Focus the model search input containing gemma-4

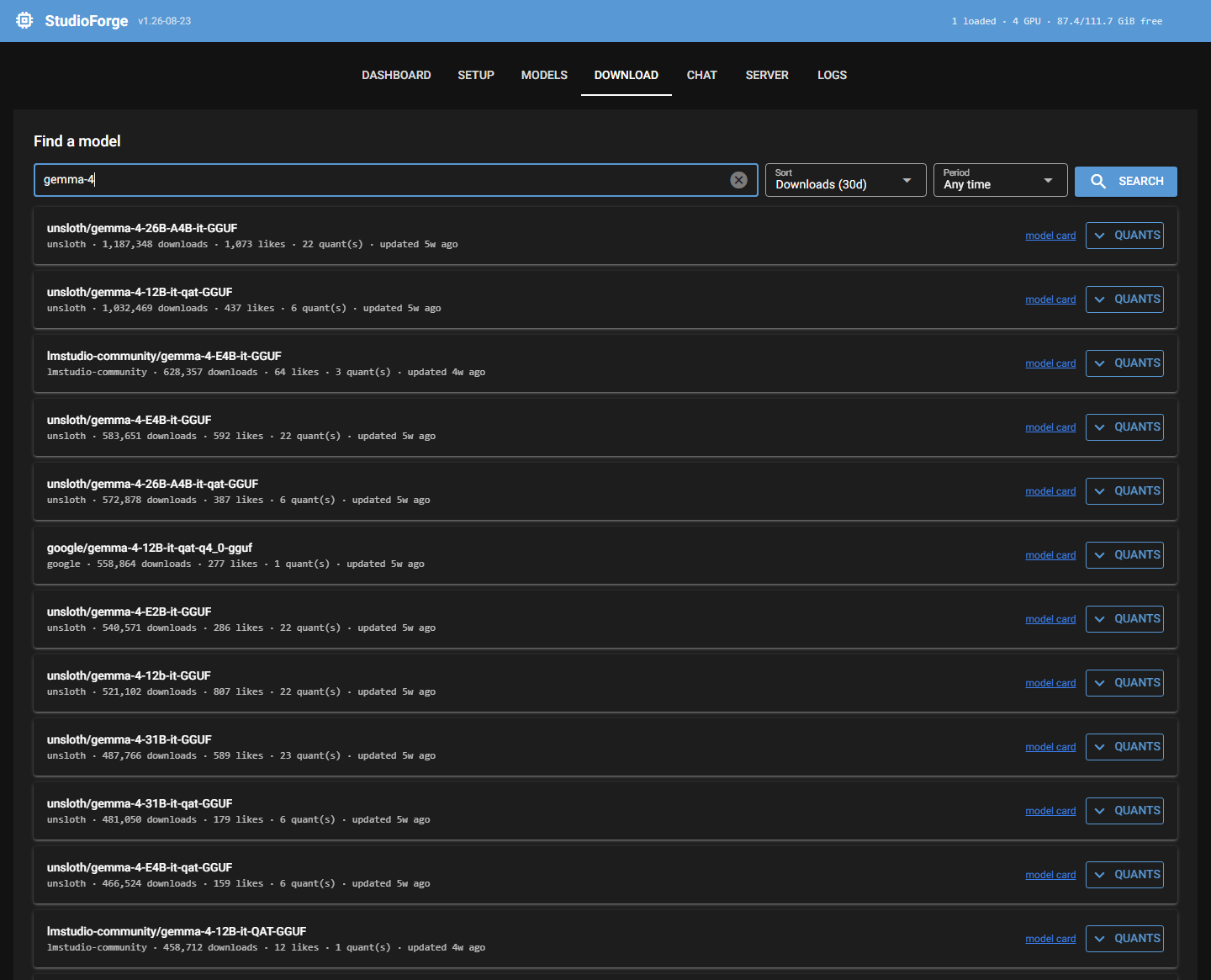click(396, 180)
